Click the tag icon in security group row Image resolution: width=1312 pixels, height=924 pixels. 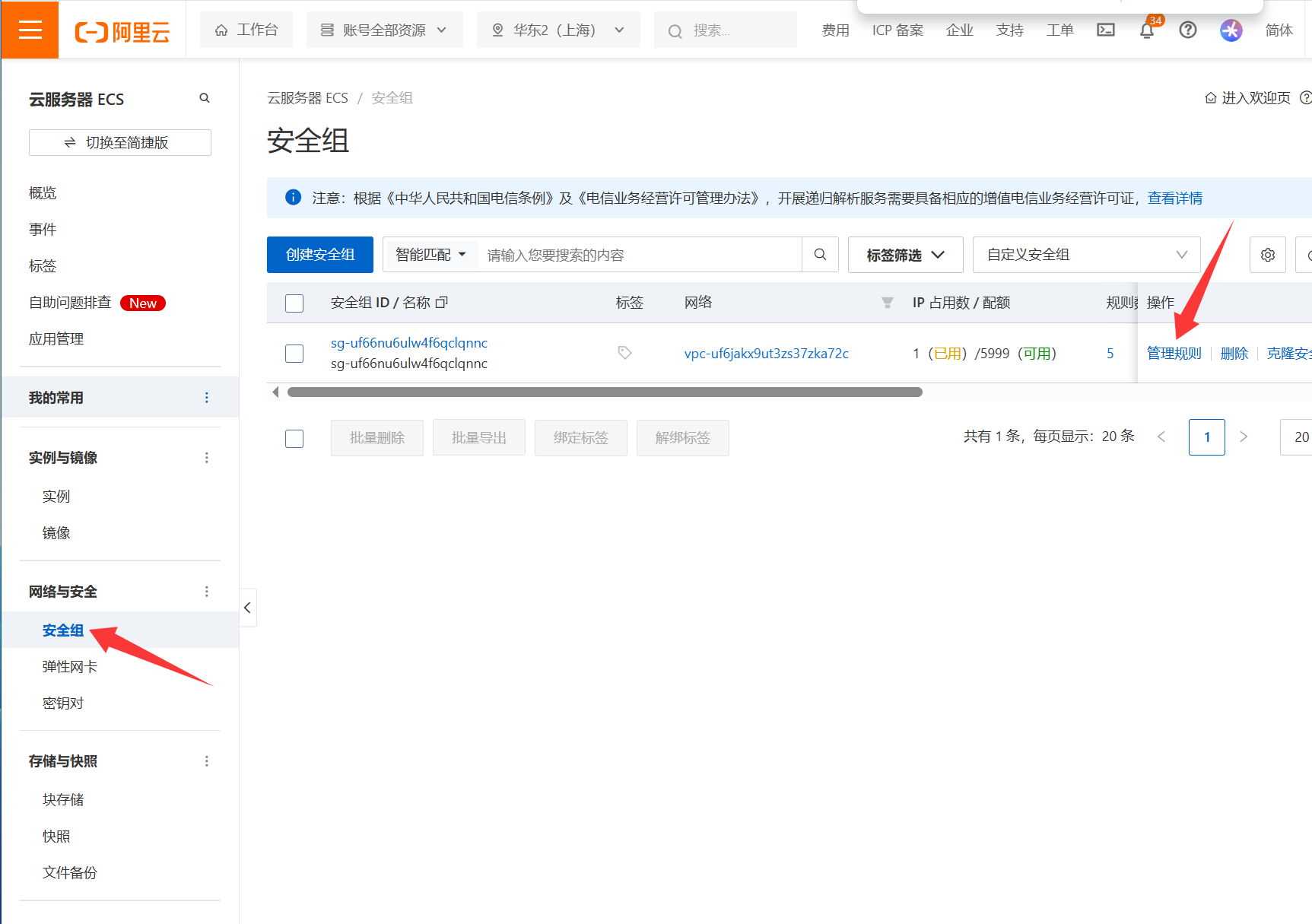point(624,353)
